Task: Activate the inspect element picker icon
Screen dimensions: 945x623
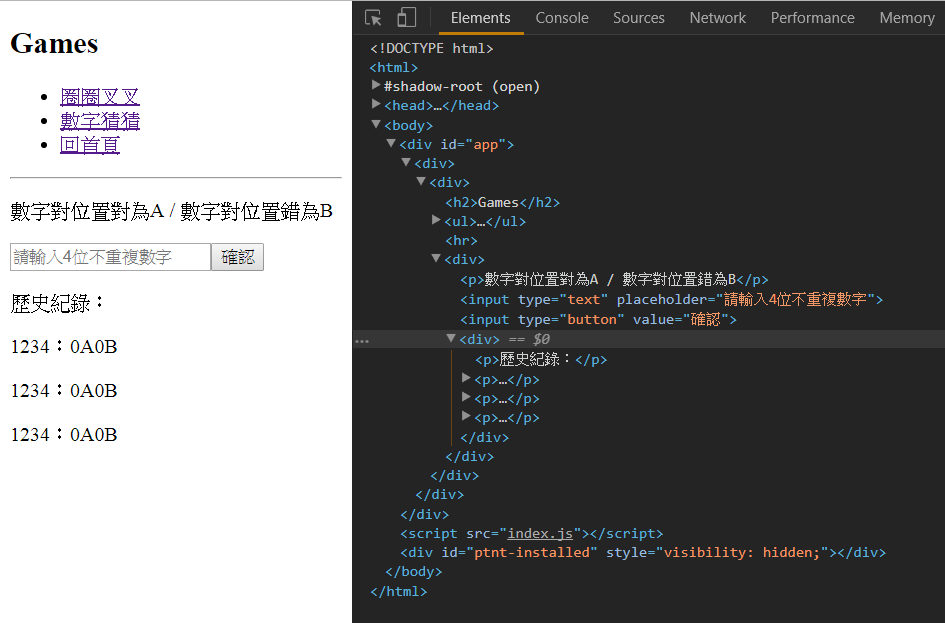Action: pyautogui.click(x=373, y=17)
